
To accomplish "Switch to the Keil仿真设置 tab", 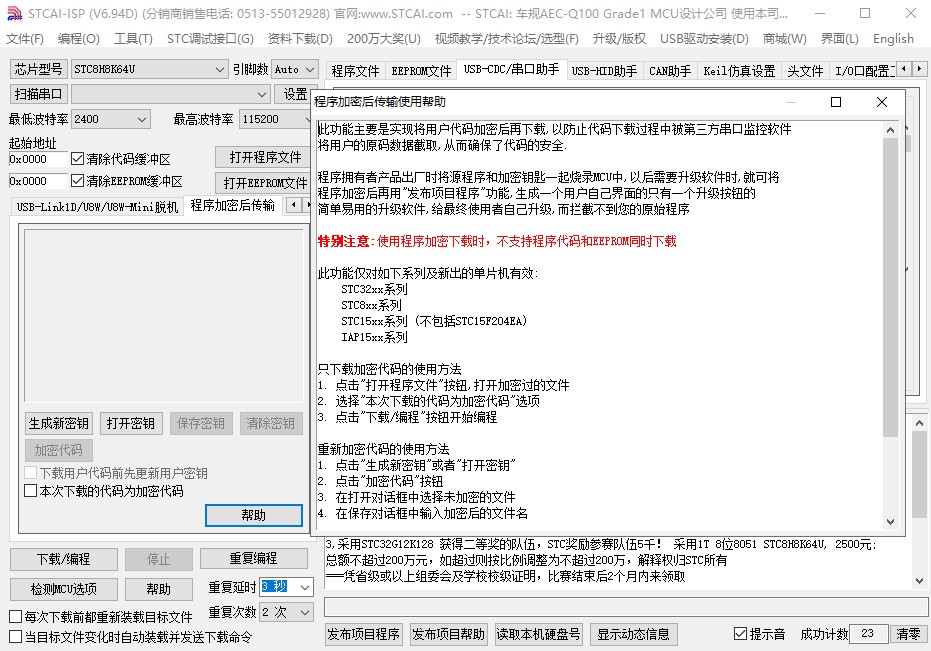I will pyautogui.click(x=739, y=71).
